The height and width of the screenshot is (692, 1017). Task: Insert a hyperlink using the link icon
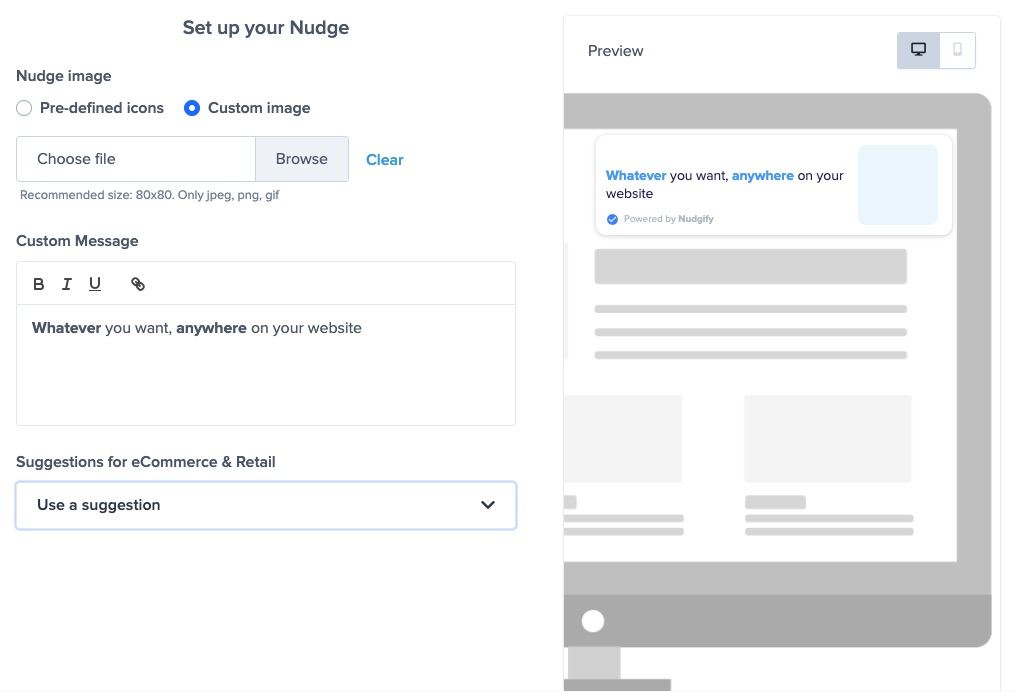138,284
